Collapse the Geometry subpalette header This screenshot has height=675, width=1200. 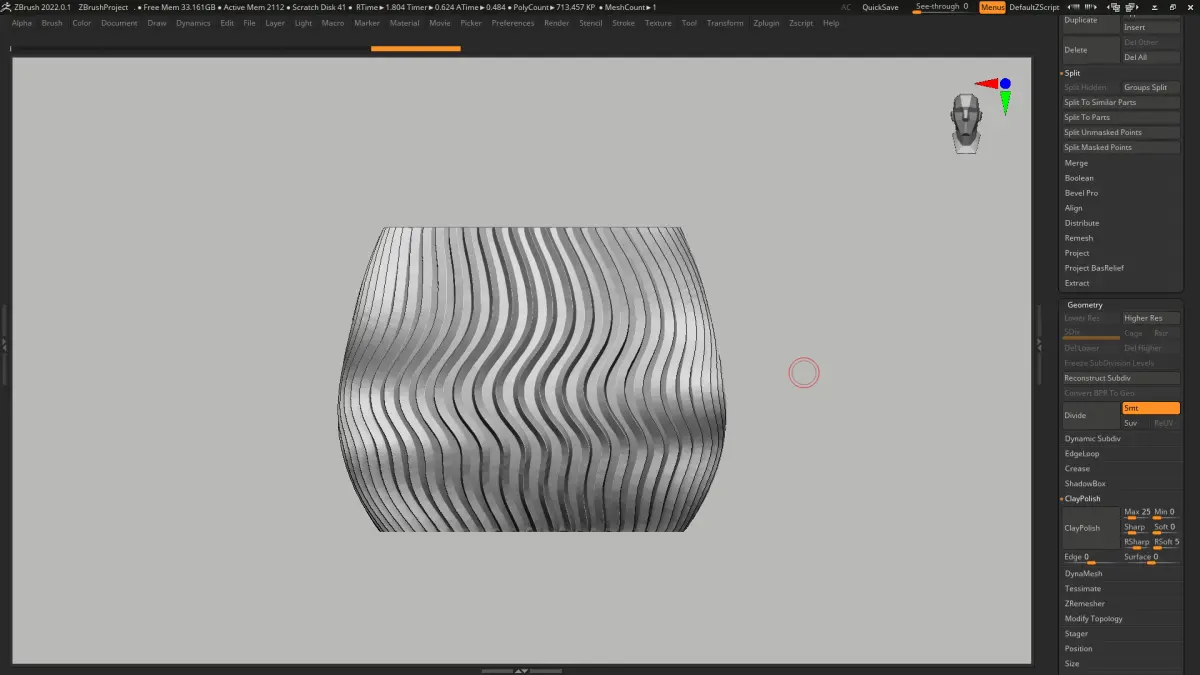pyautogui.click(x=1084, y=304)
